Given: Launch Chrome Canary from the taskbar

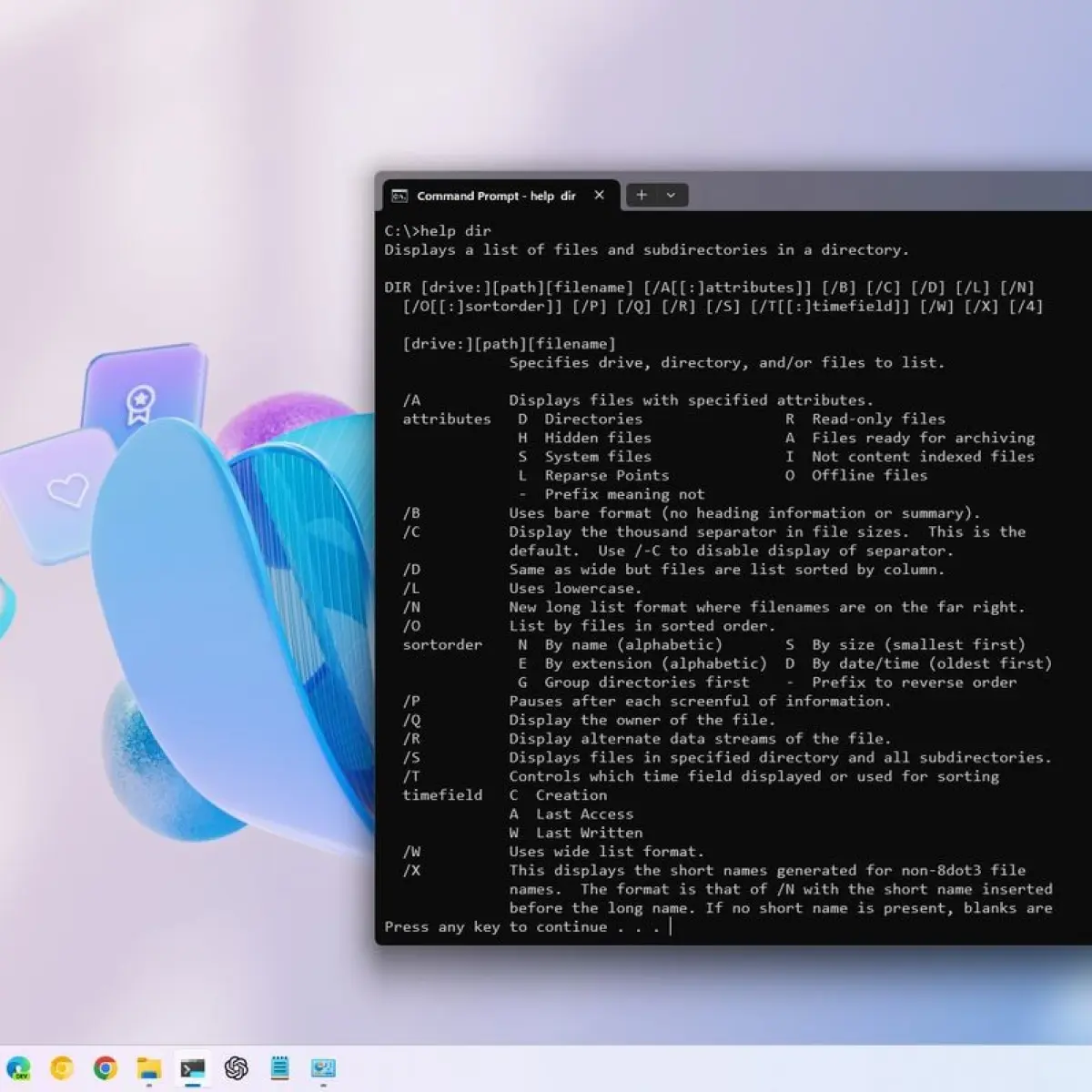Looking at the screenshot, I should 62,1067.
